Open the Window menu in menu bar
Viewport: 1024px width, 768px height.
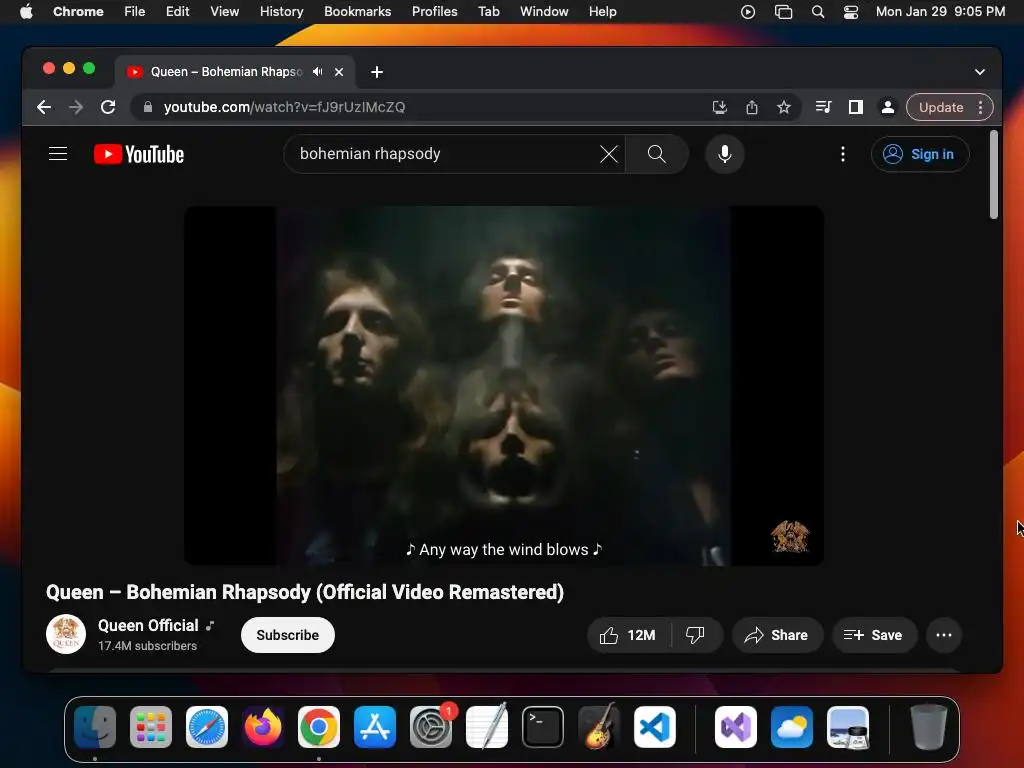[544, 12]
